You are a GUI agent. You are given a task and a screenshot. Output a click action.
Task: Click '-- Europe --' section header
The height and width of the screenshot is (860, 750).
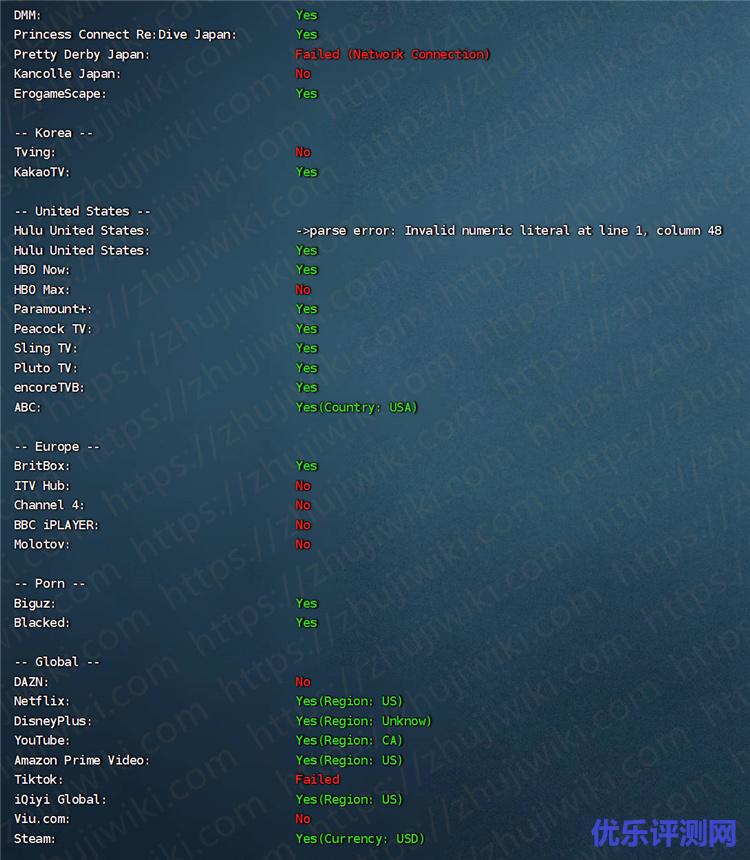57,446
